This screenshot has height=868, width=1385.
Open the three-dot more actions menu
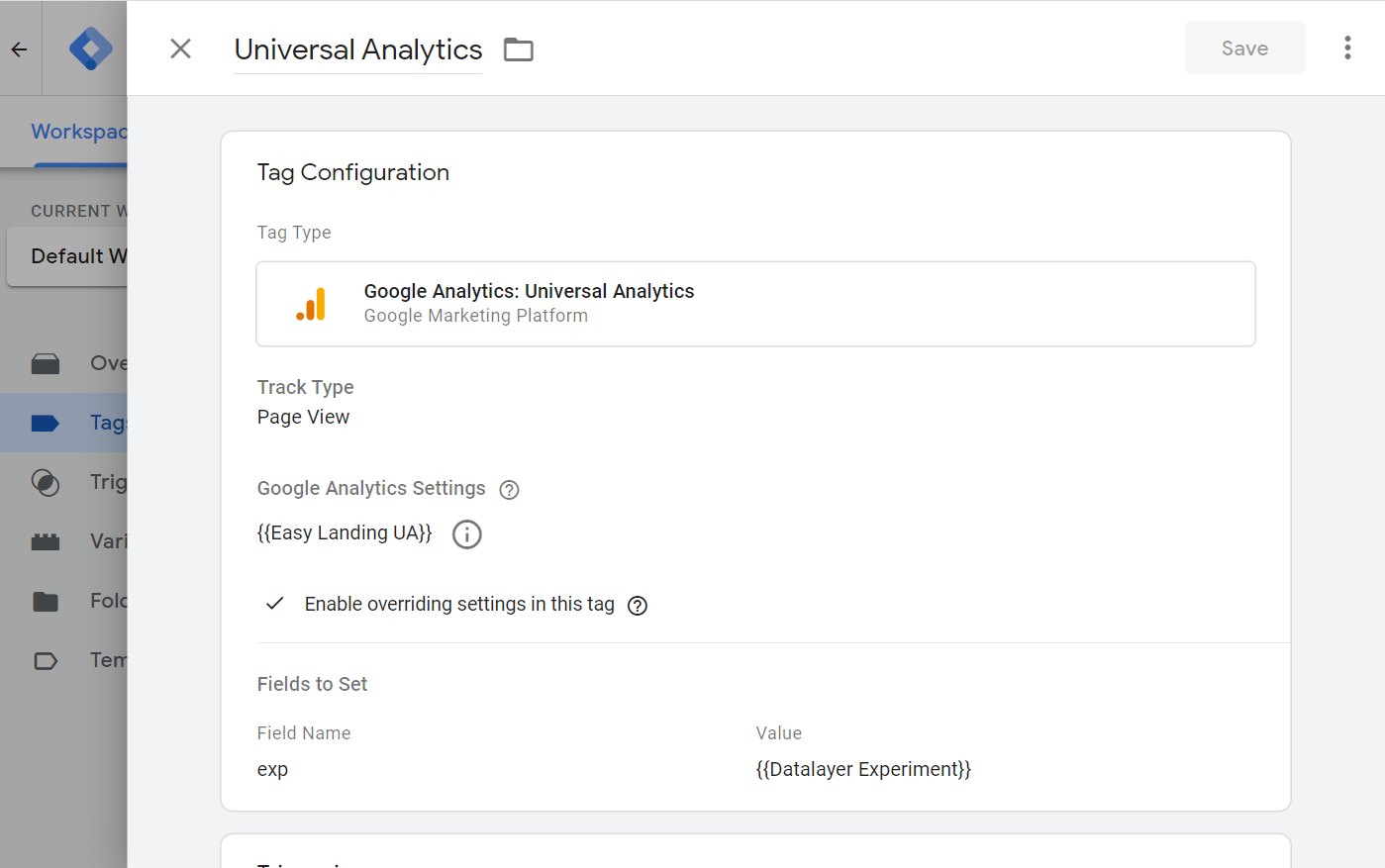coord(1347,48)
